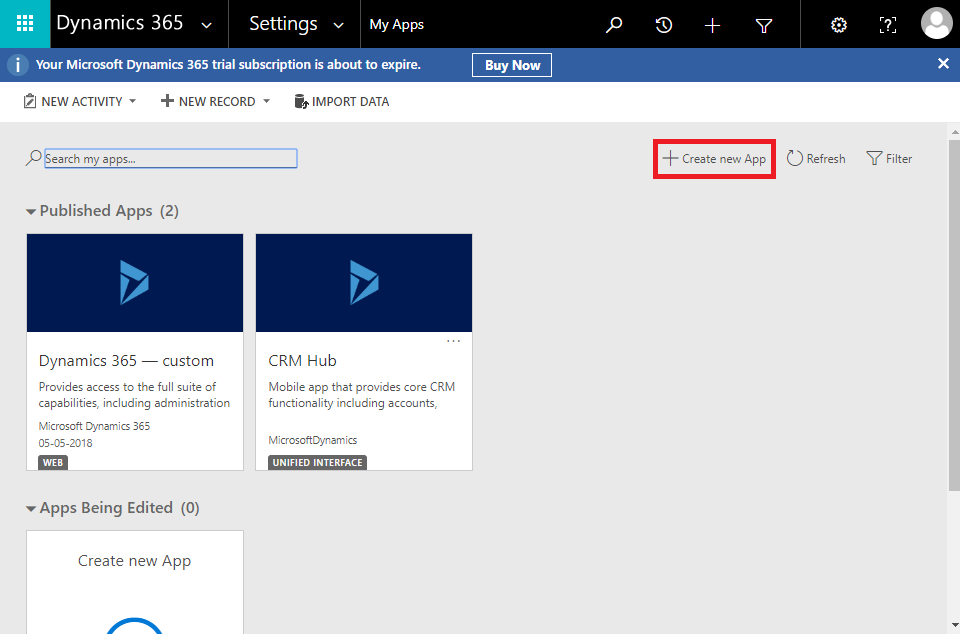
Task: Click NEW ACTIVITY in command bar
Action: pos(73,102)
